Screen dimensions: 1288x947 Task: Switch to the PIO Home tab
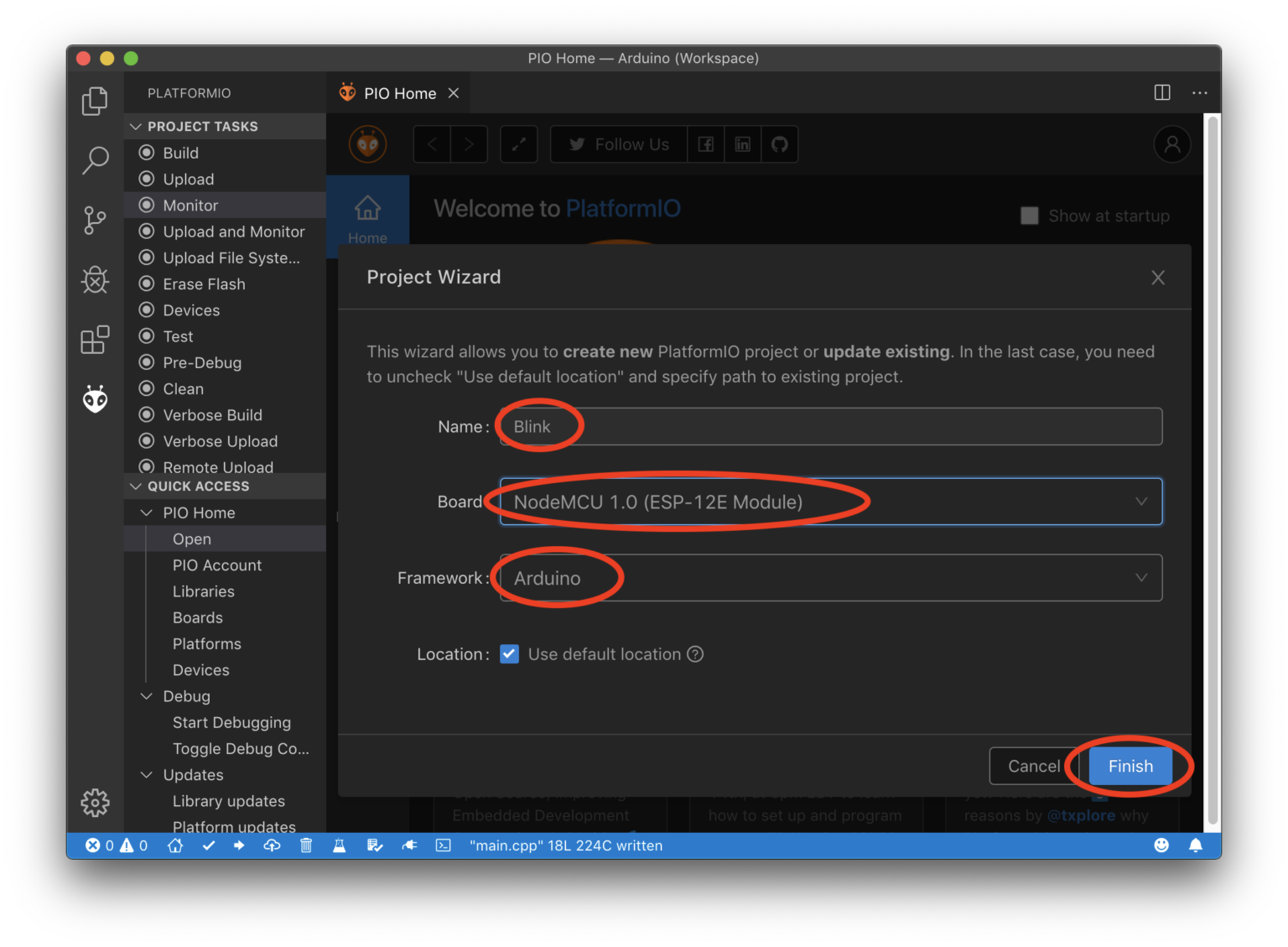click(400, 93)
